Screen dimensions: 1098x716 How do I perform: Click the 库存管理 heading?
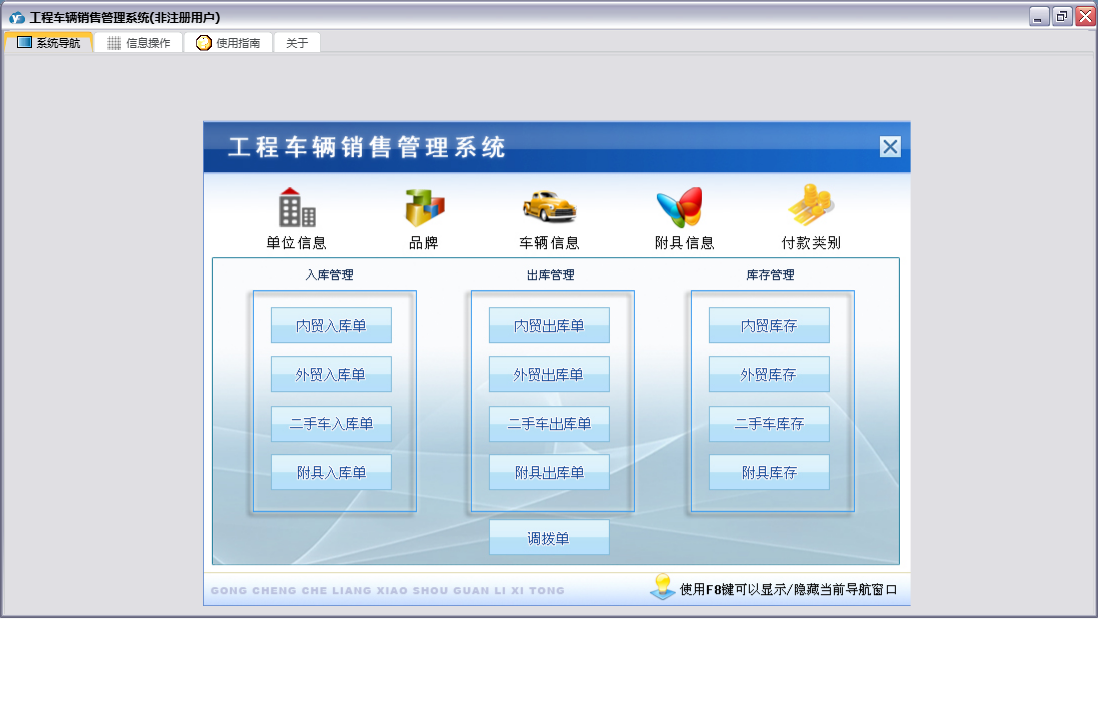(770, 275)
